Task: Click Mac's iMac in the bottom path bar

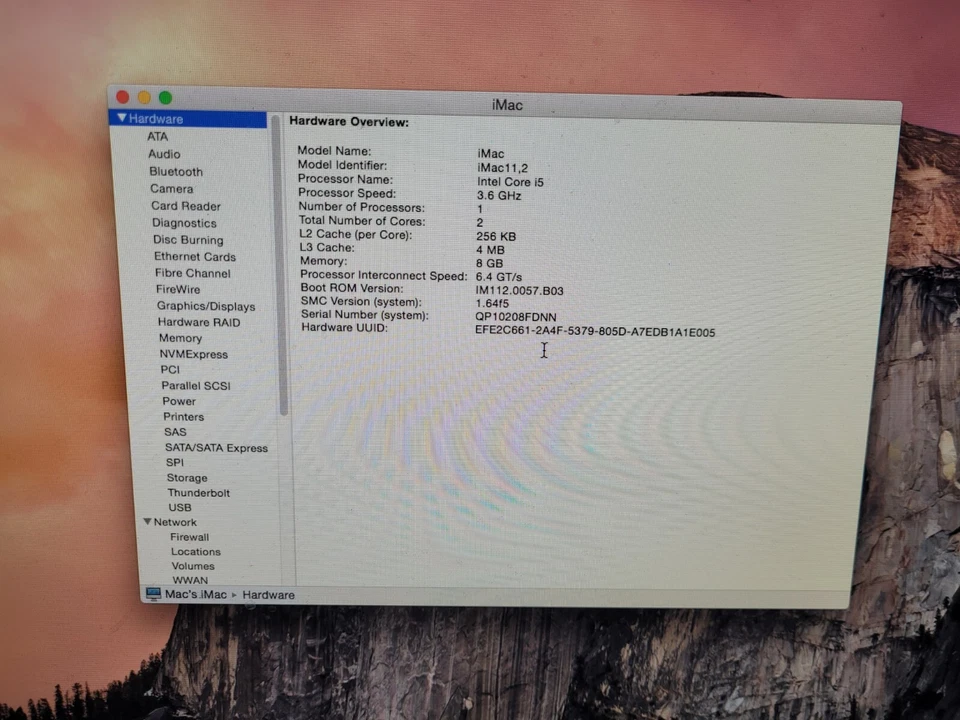Action: point(195,594)
